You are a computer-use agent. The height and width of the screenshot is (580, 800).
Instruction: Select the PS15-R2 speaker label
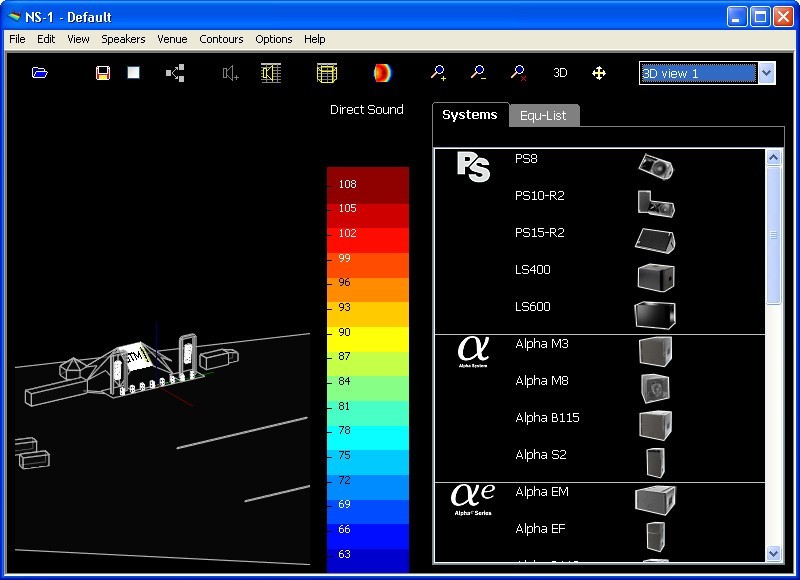(x=539, y=233)
